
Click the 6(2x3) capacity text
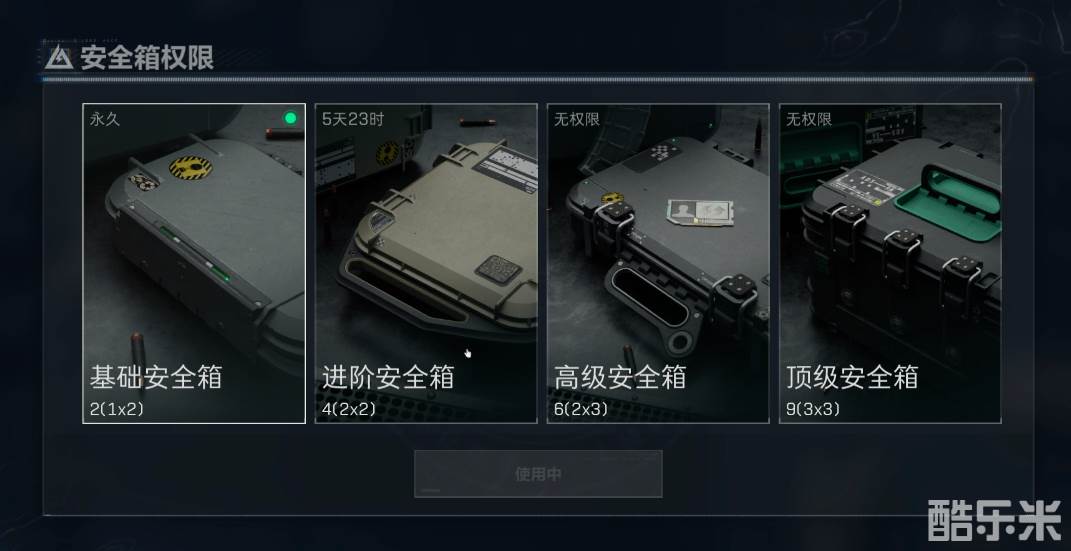point(581,410)
